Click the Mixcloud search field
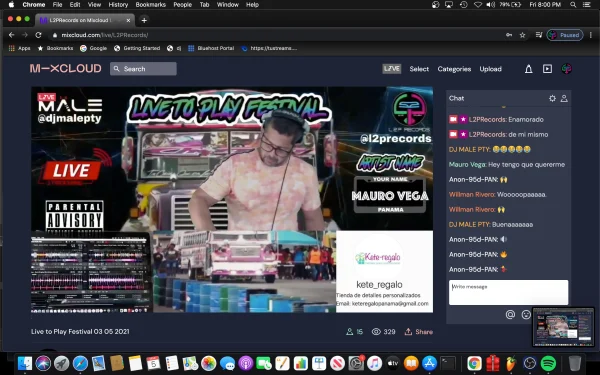The width and height of the screenshot is (600, 375). (x=143, y=69)
